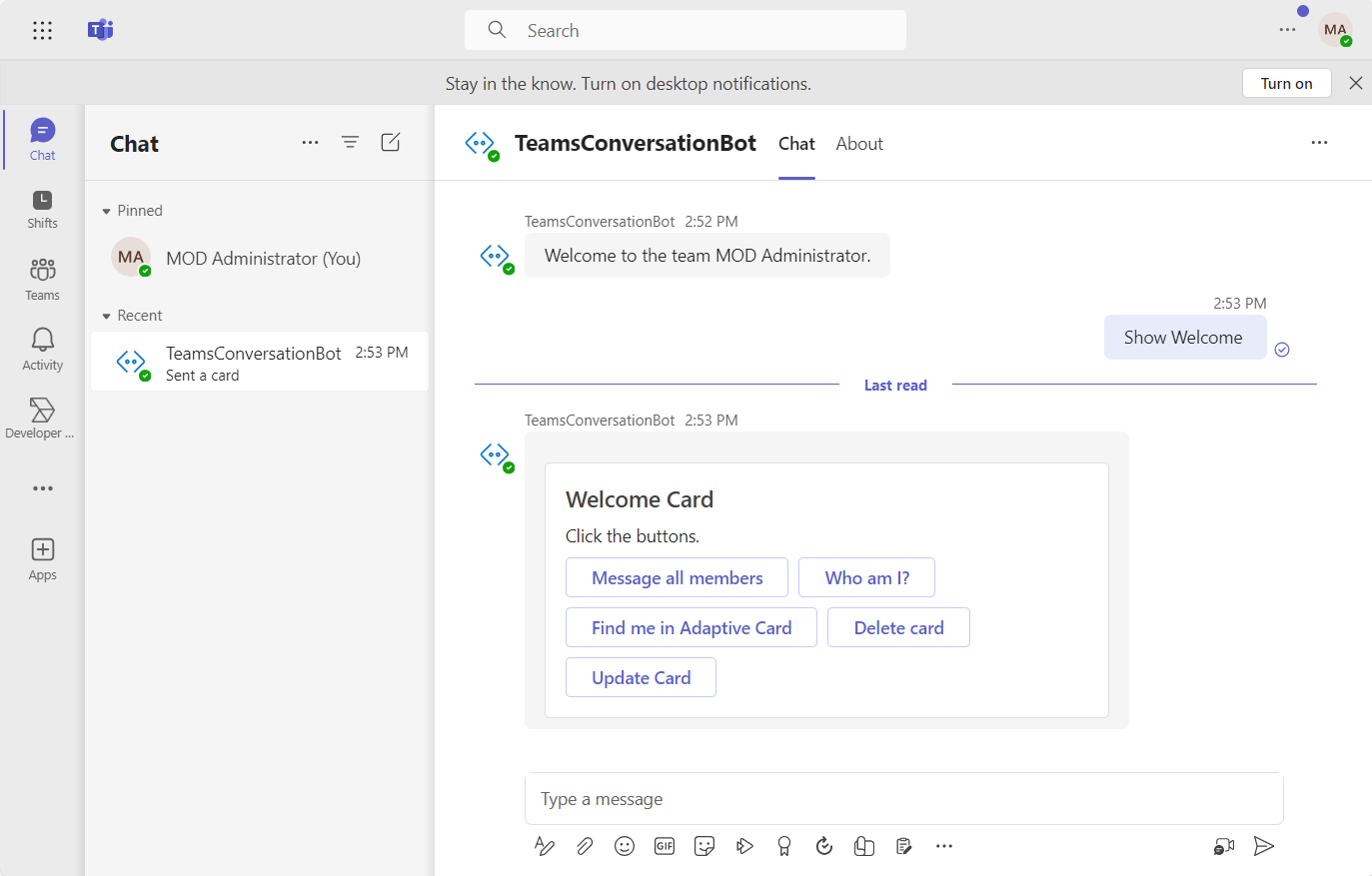Click the Show Welcome sent message
This screenshot has height=876, width=1372.
coord(1184,338)
